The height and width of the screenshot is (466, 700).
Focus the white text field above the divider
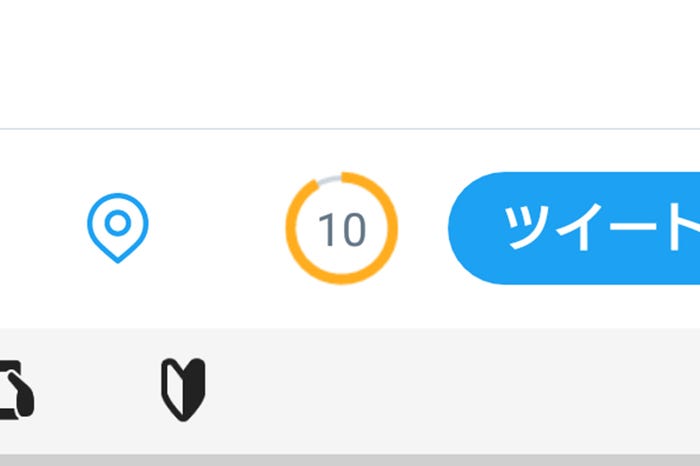(x=350, y=60)
